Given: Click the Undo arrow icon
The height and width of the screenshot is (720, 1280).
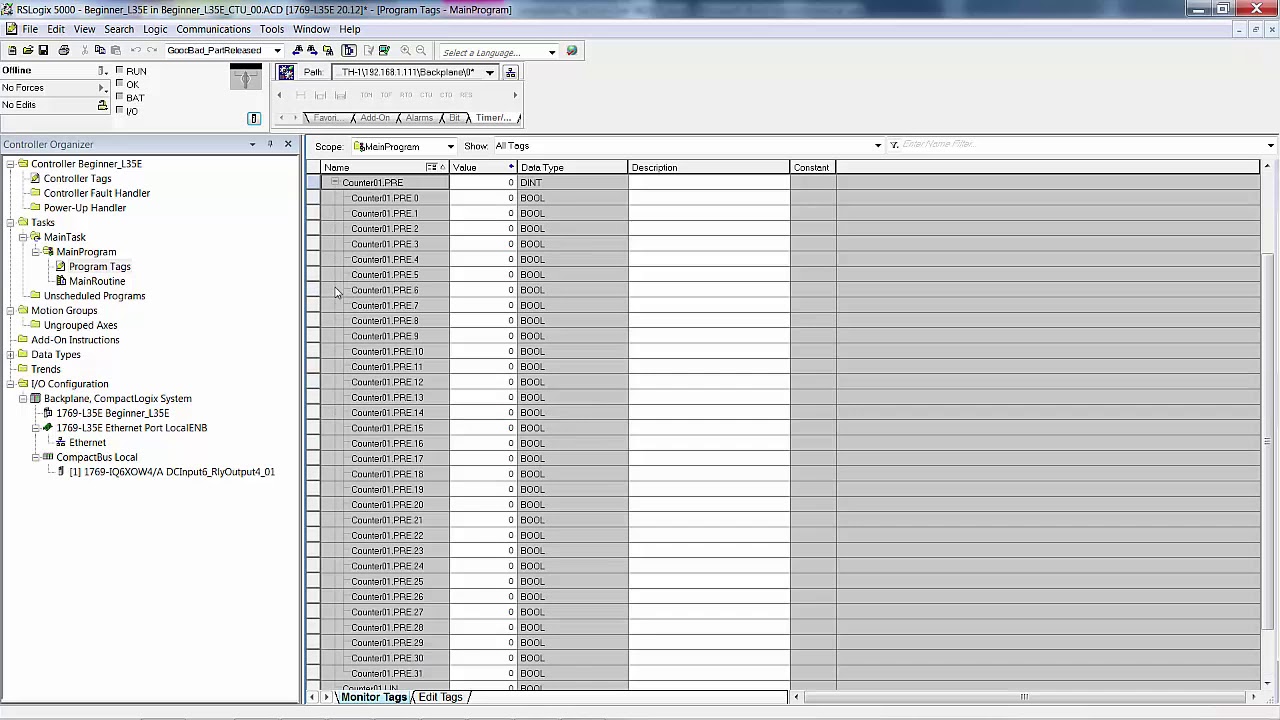Looking at the screenshot, I should pyautogui.click(x=136, y=51).
